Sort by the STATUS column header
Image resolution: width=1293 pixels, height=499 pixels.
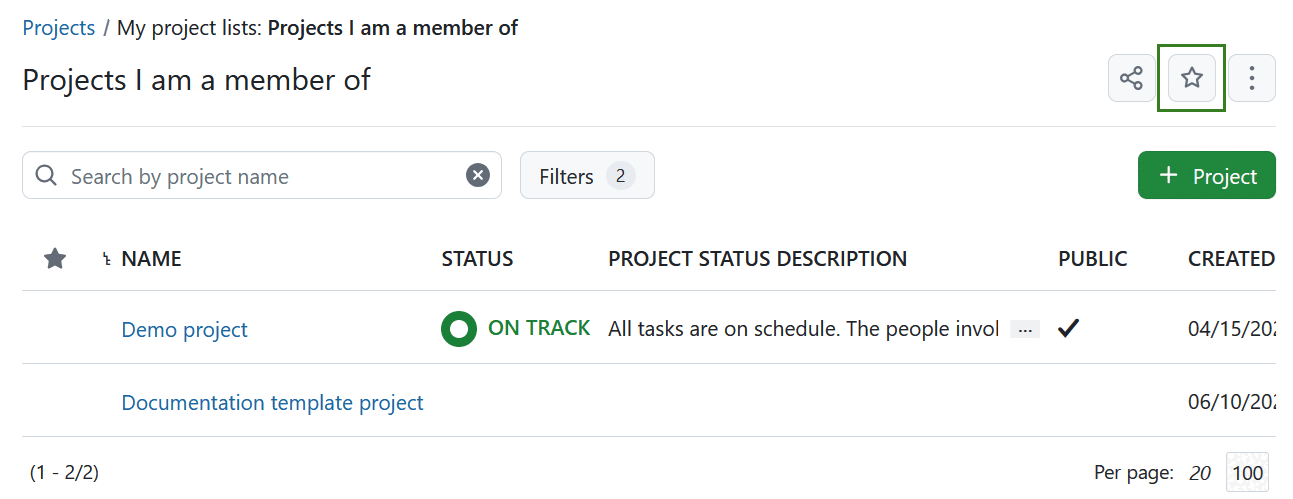tap(477, 259)
